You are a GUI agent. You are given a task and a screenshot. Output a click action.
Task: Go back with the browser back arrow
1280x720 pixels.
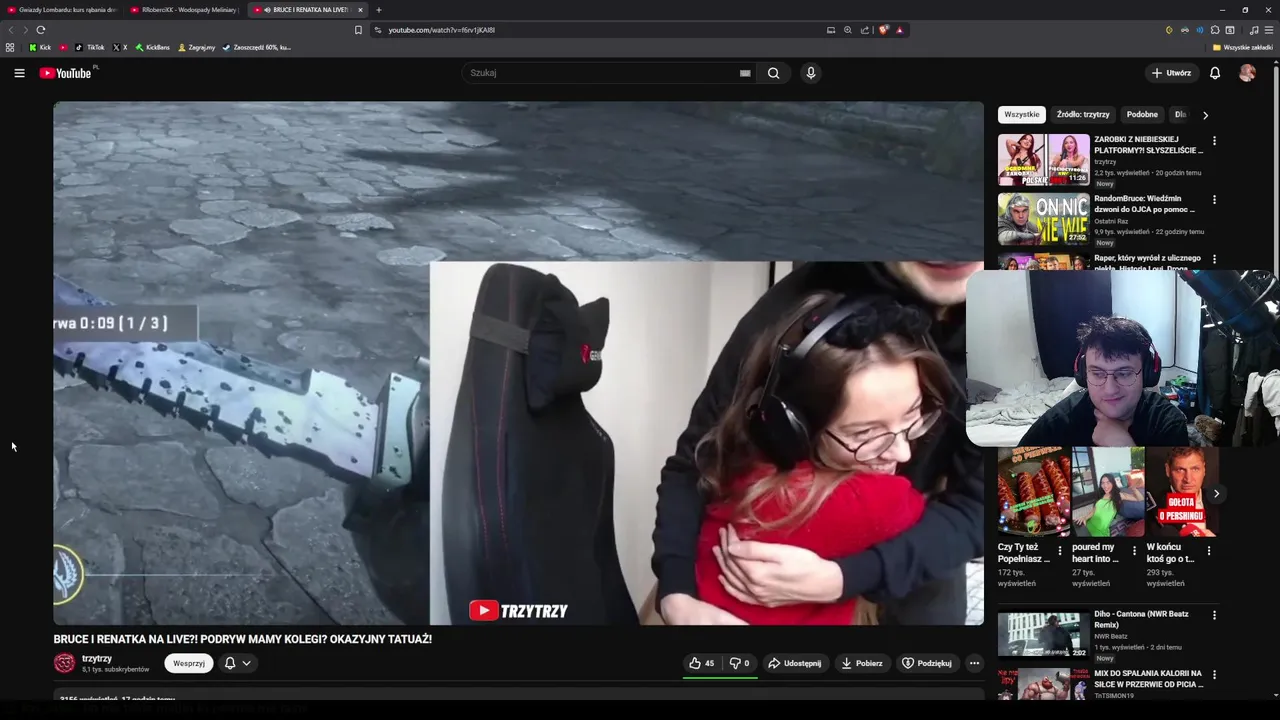pyautogui.click(x=11, y=30)
